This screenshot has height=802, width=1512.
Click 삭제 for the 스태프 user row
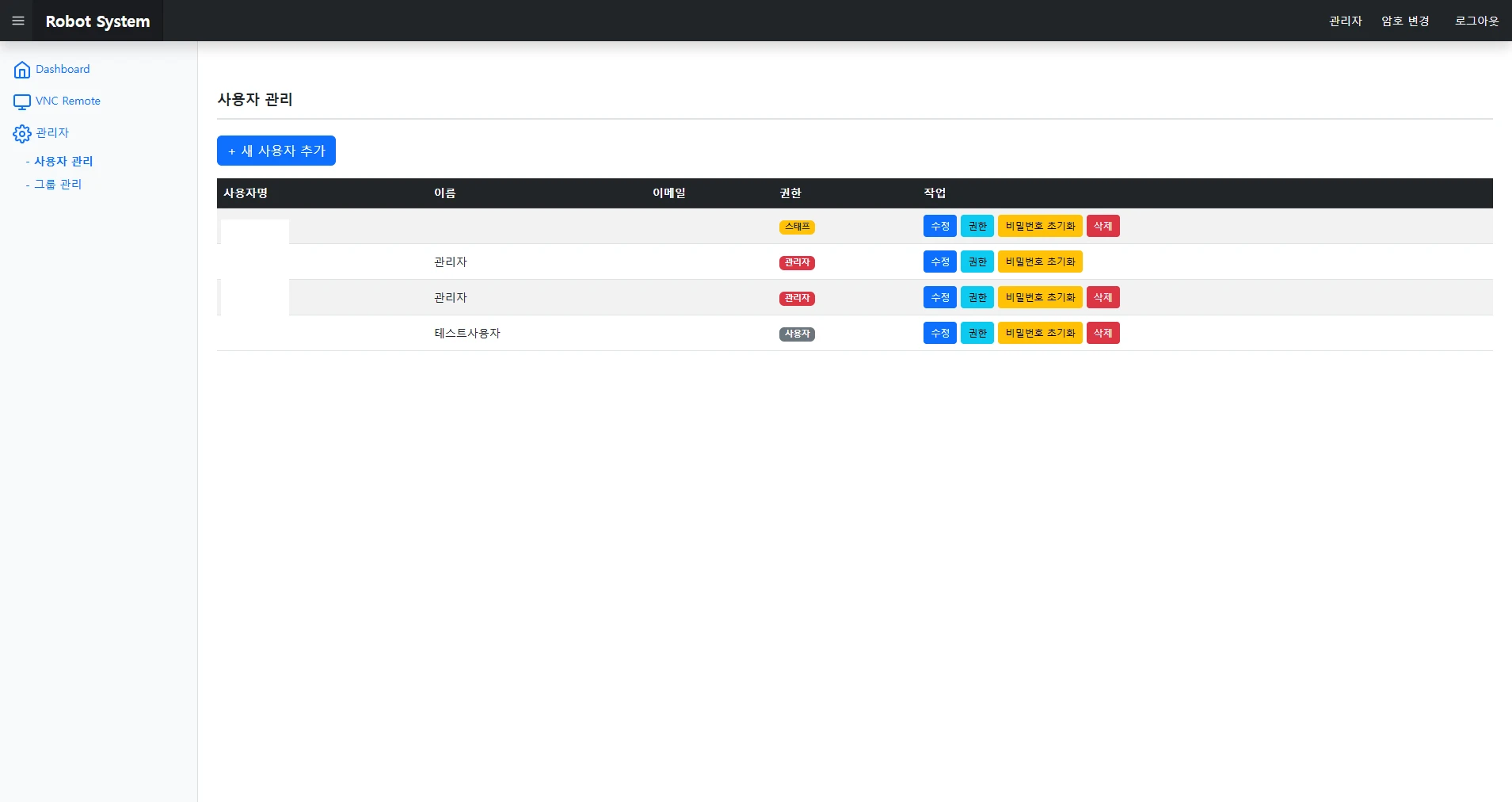pyautogui.click(x=1103, y=226)
